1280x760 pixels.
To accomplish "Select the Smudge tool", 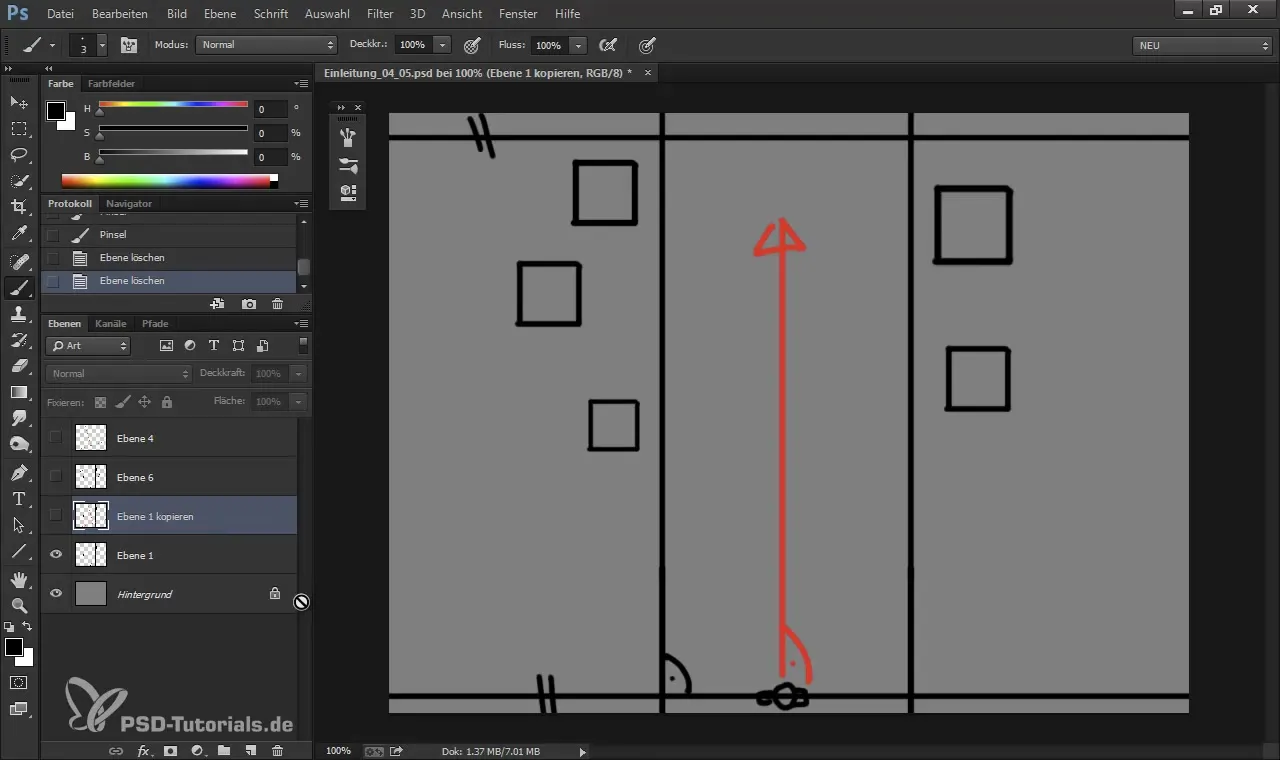I will coord(19,418).
